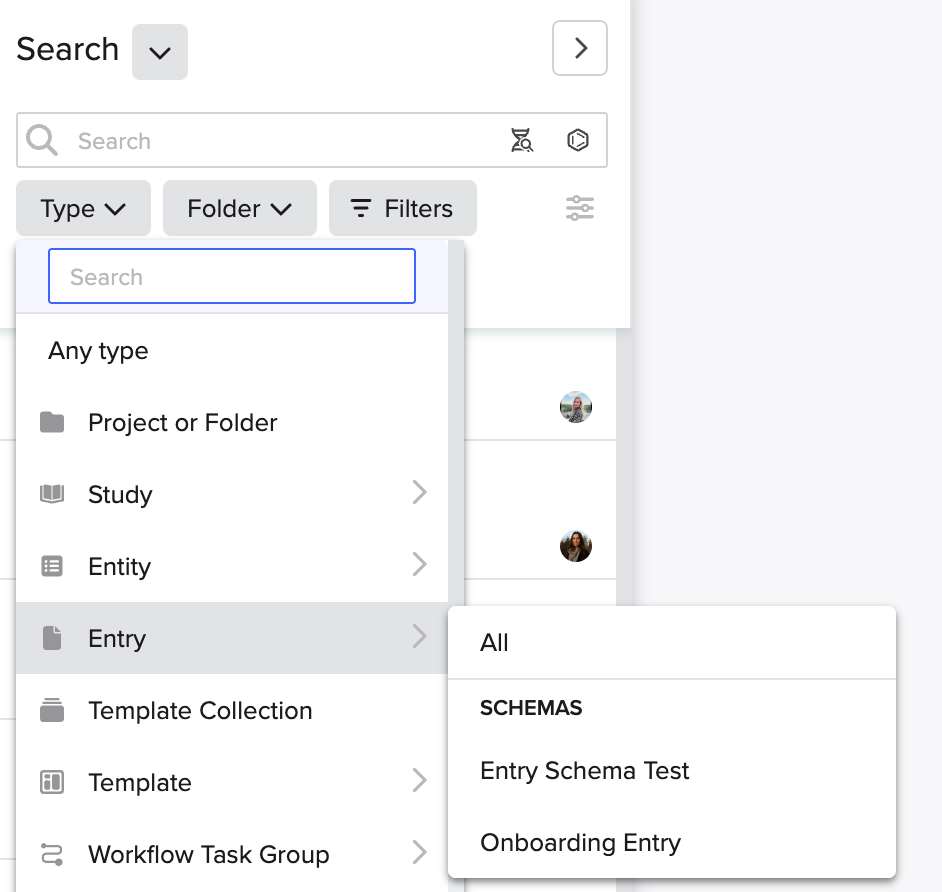Screen dimensions: 942x892
Task: Expand the Study submenu chevron
Action: (419, 493)
